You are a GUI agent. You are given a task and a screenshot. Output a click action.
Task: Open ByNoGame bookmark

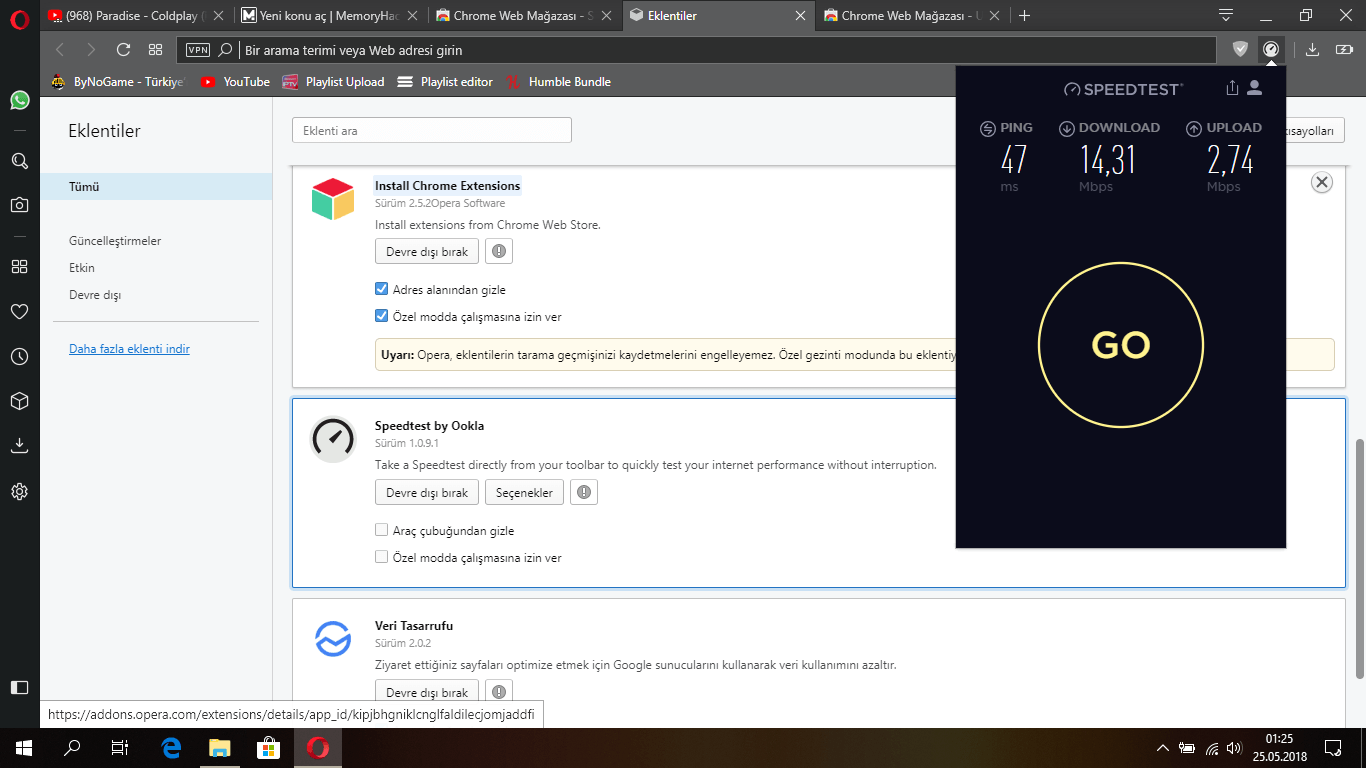[x=117, y=82]
